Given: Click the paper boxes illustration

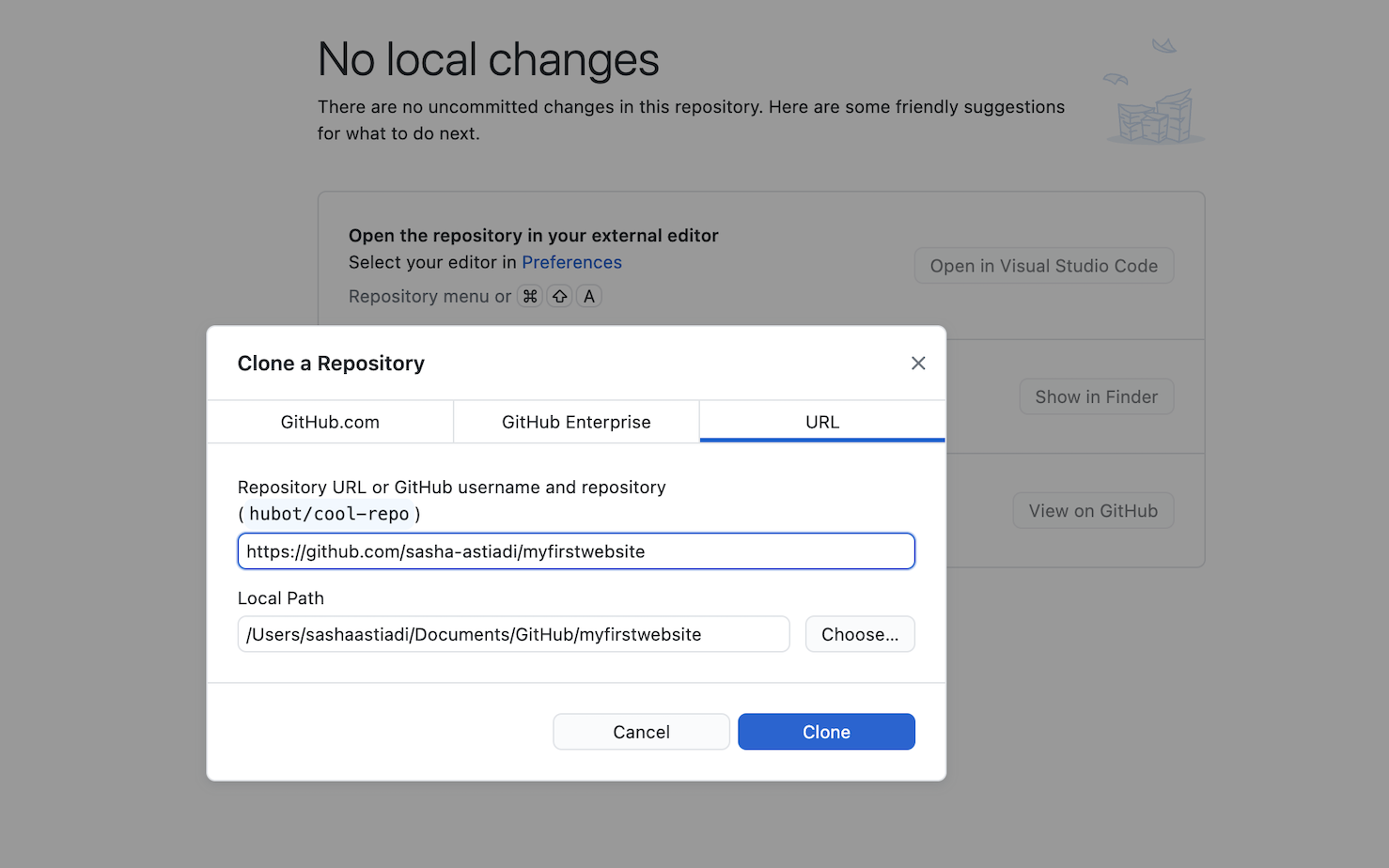Looking at the screenshot, I should [x=1155, y=118].
